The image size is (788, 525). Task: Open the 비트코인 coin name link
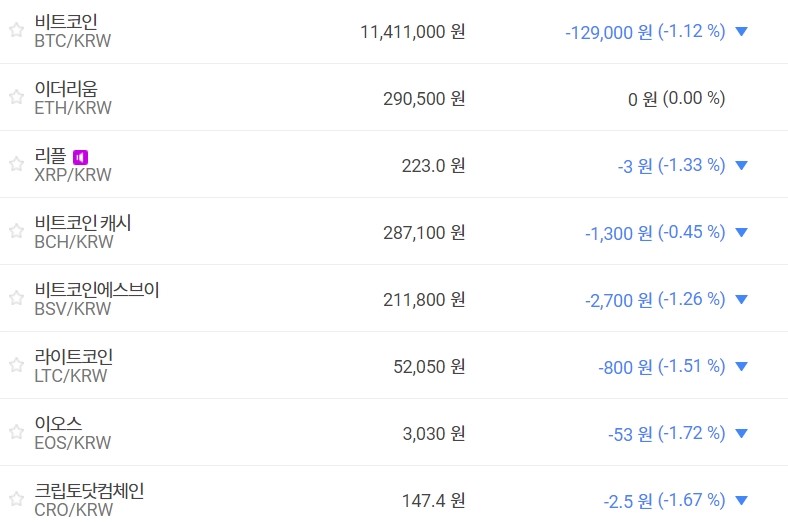[x=66, y=22]
